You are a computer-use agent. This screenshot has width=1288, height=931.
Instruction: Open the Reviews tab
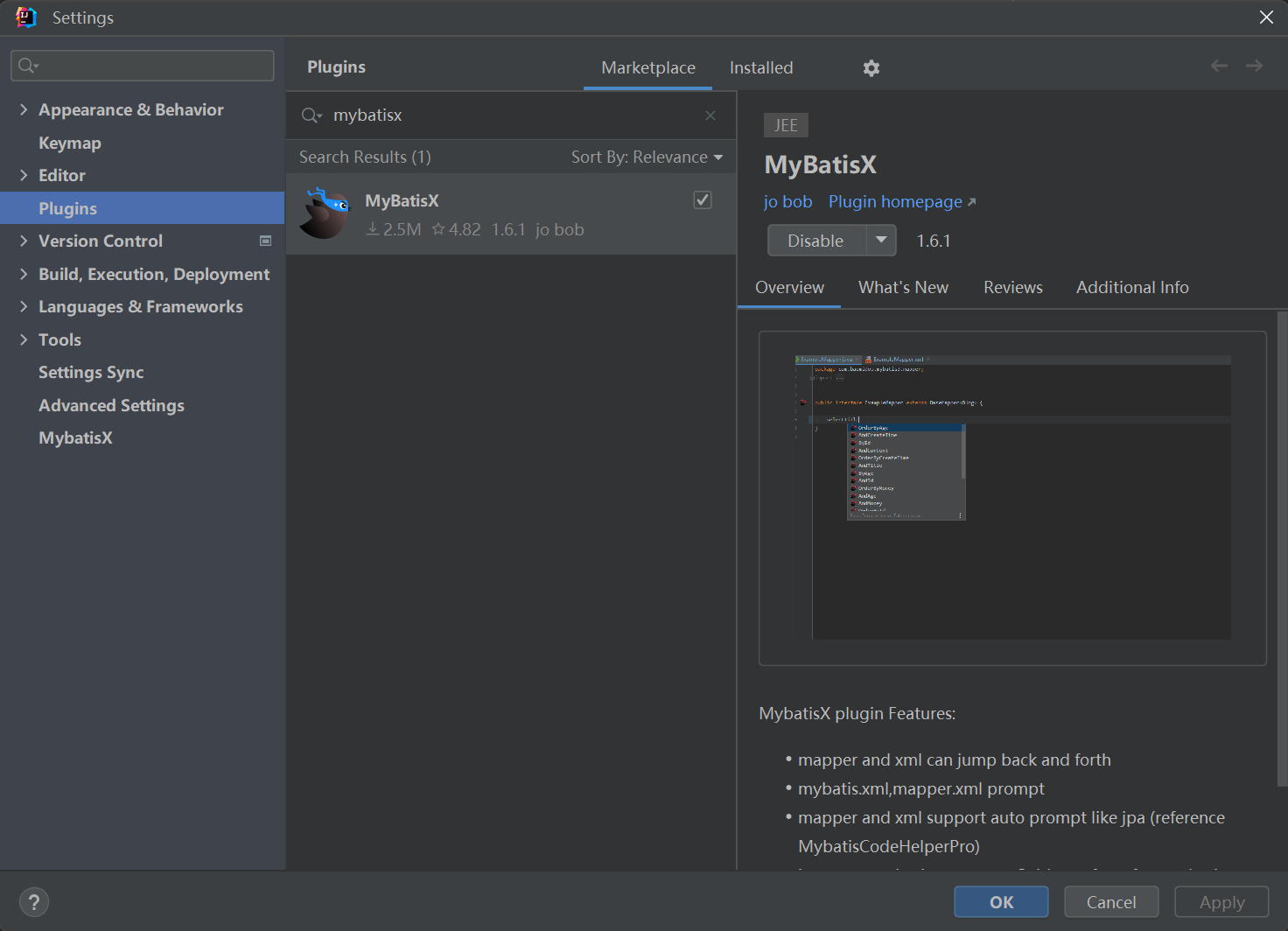[1012, 287]
